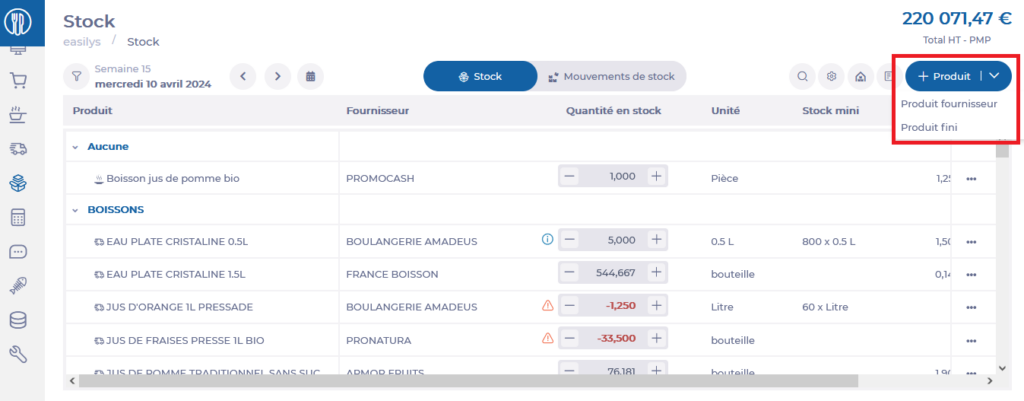Image resolution: width=1024 pixels, height=401 pixels.
Task: Collapse the BOISSONS category group
Action: click(x=74, y=210)
